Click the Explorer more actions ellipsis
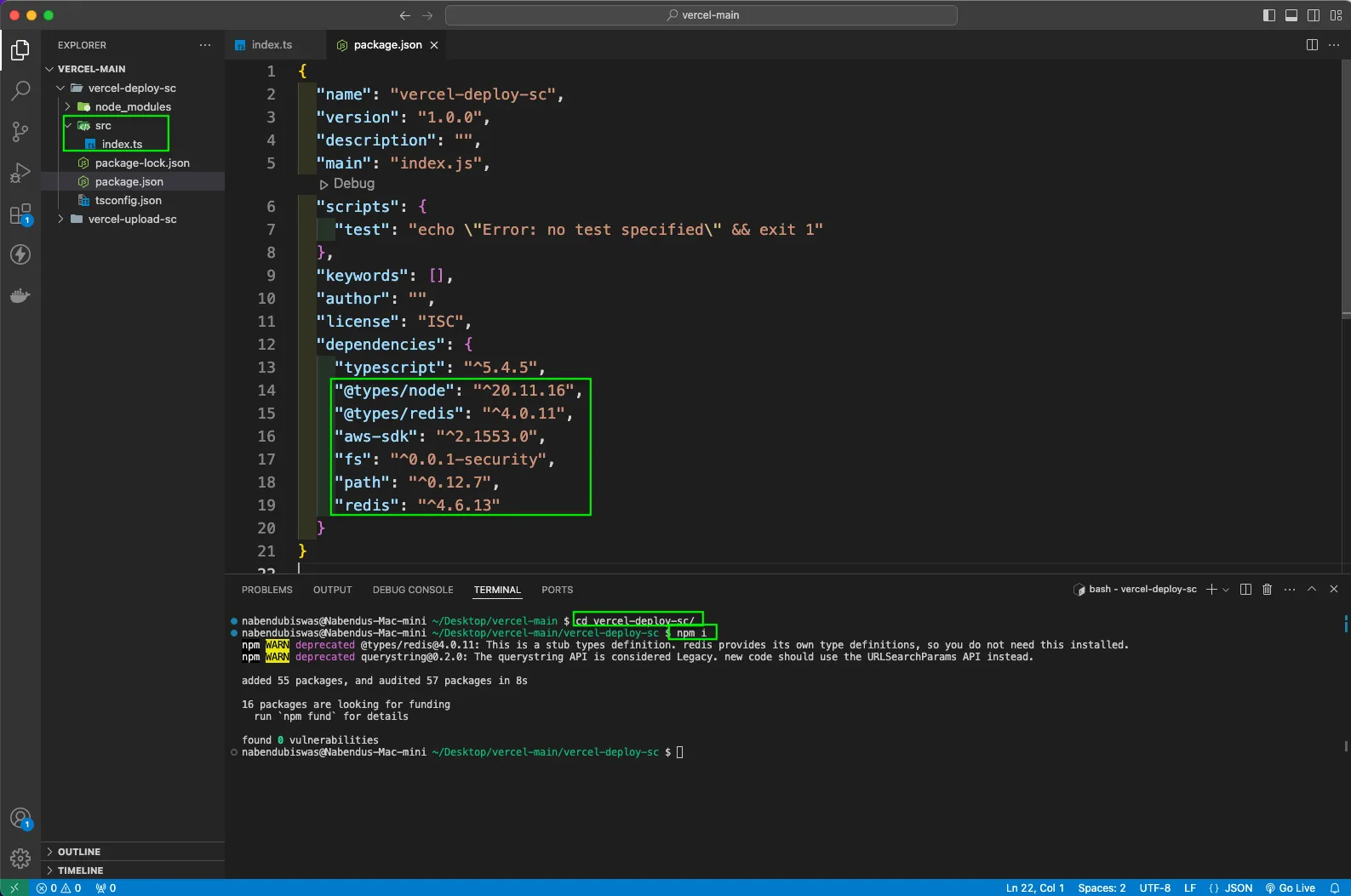1351x896 pixels. [x=205, y=45]
